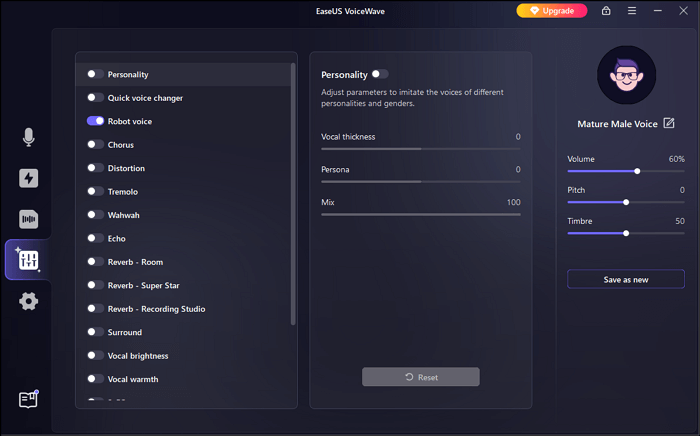
Task: Select the Robot voice label
Action: [x=129, y=121]
